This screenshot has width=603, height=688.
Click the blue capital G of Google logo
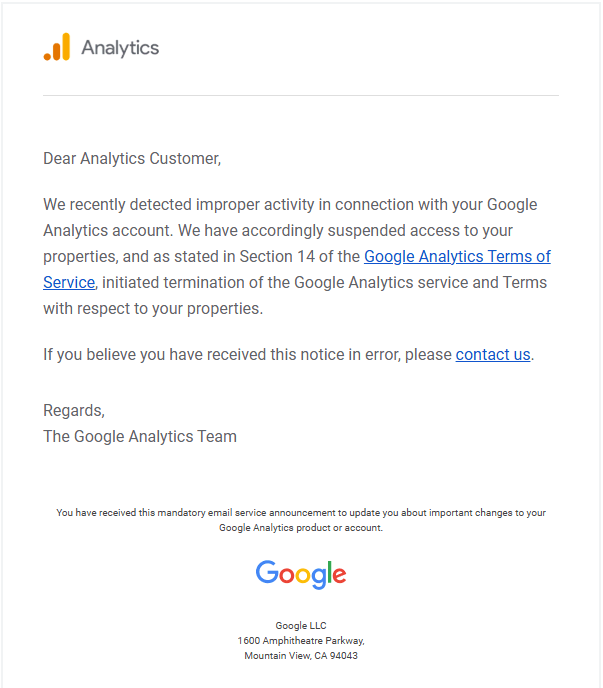(267, 572)
